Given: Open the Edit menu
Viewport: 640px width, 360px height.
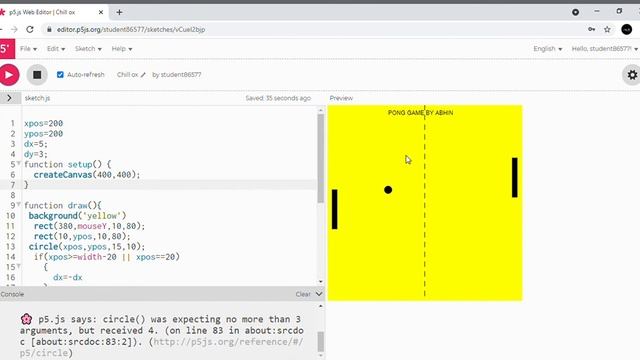Looking at the screenshot, I should (56, 49).
